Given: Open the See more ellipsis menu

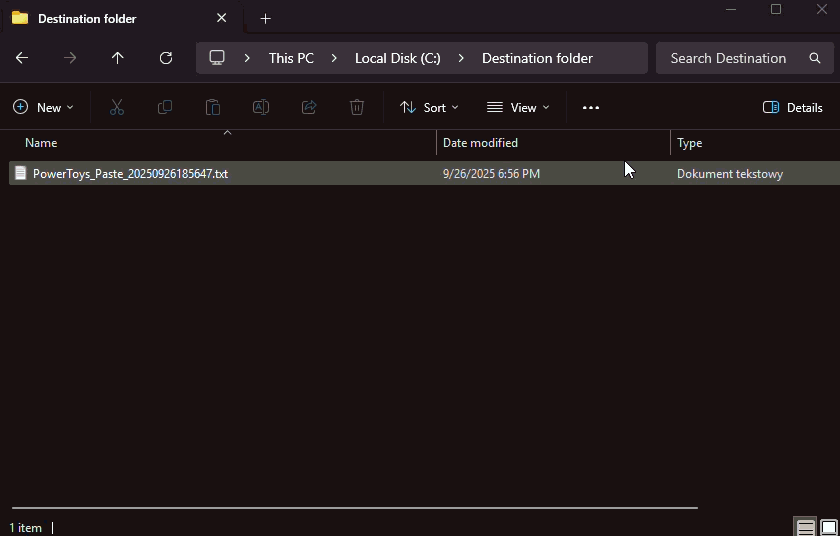Looking at the screenshot, I should [x=591, y=107].
